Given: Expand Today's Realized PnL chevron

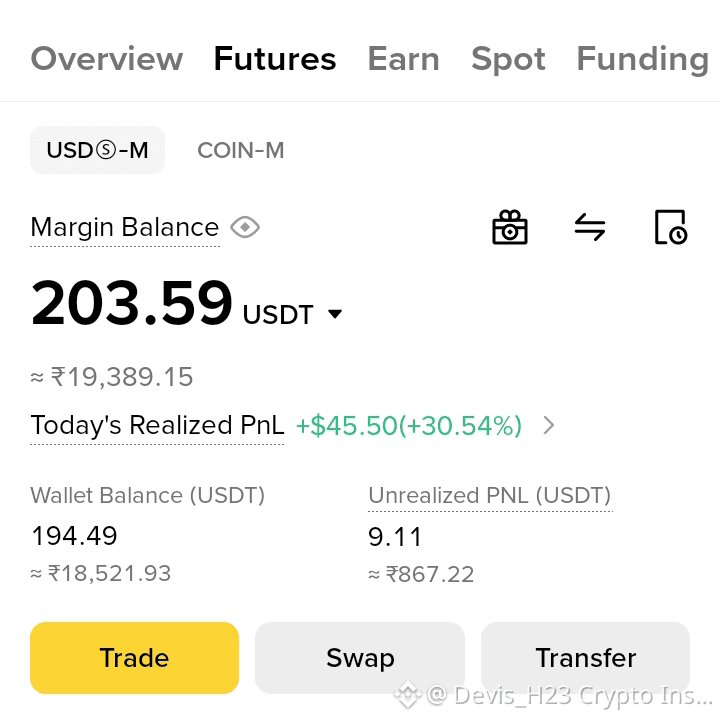Looking at the screenshot, I should [549, 425].
